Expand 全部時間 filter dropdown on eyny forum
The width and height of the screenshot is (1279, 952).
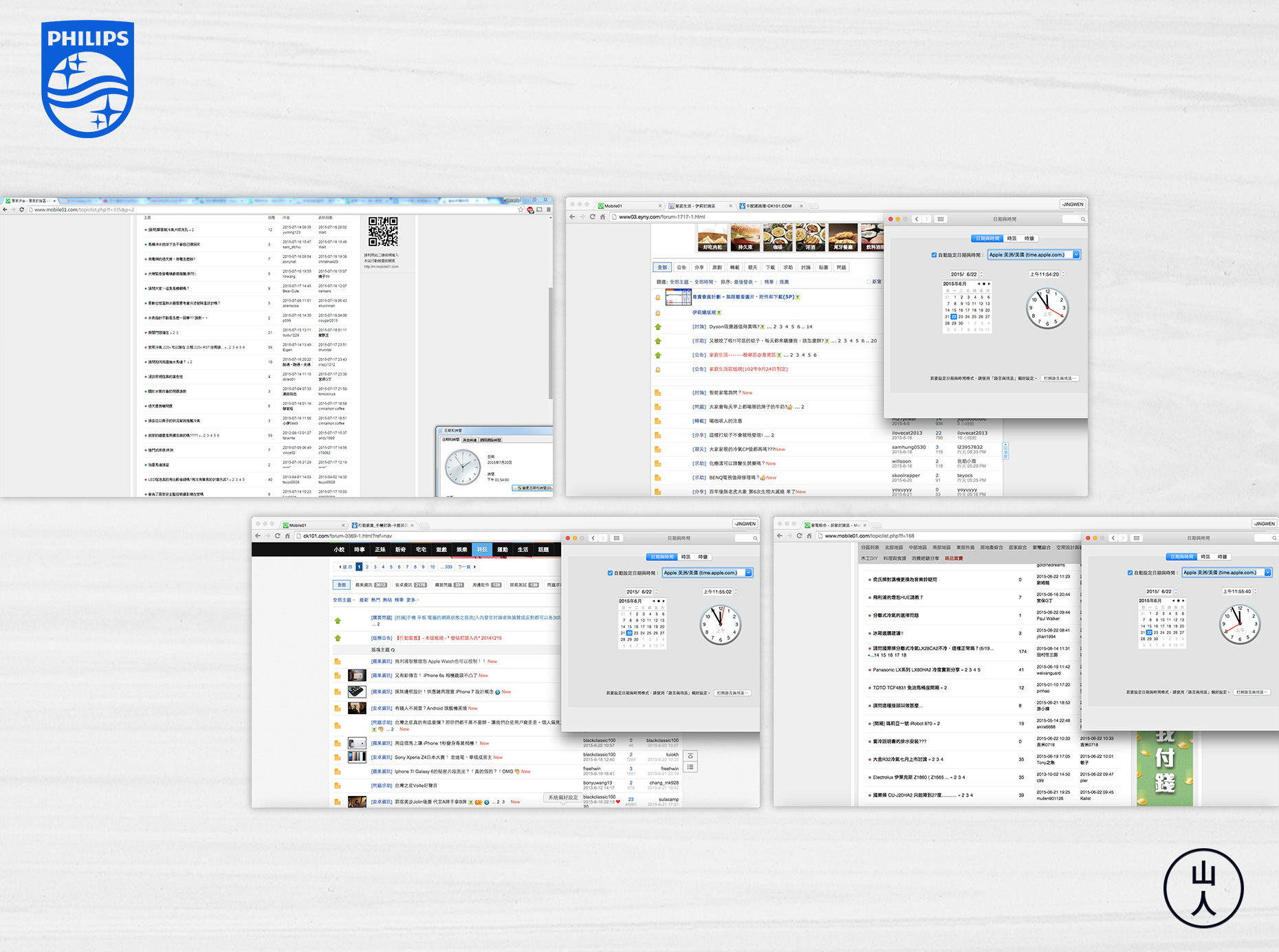(x=705, y=282)
